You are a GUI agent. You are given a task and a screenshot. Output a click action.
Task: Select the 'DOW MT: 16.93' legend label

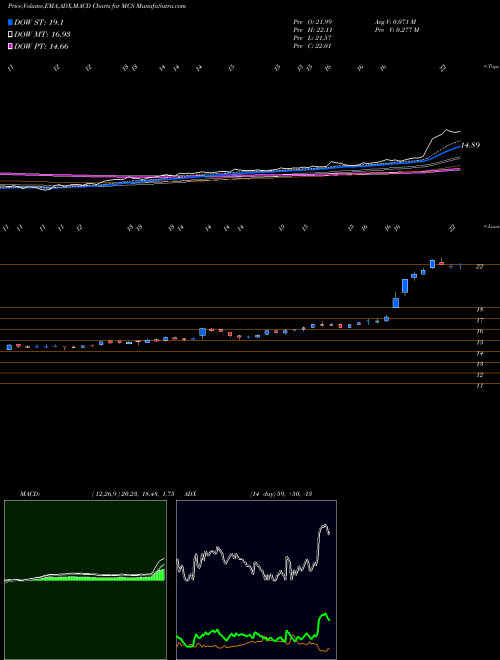[42, 34]
